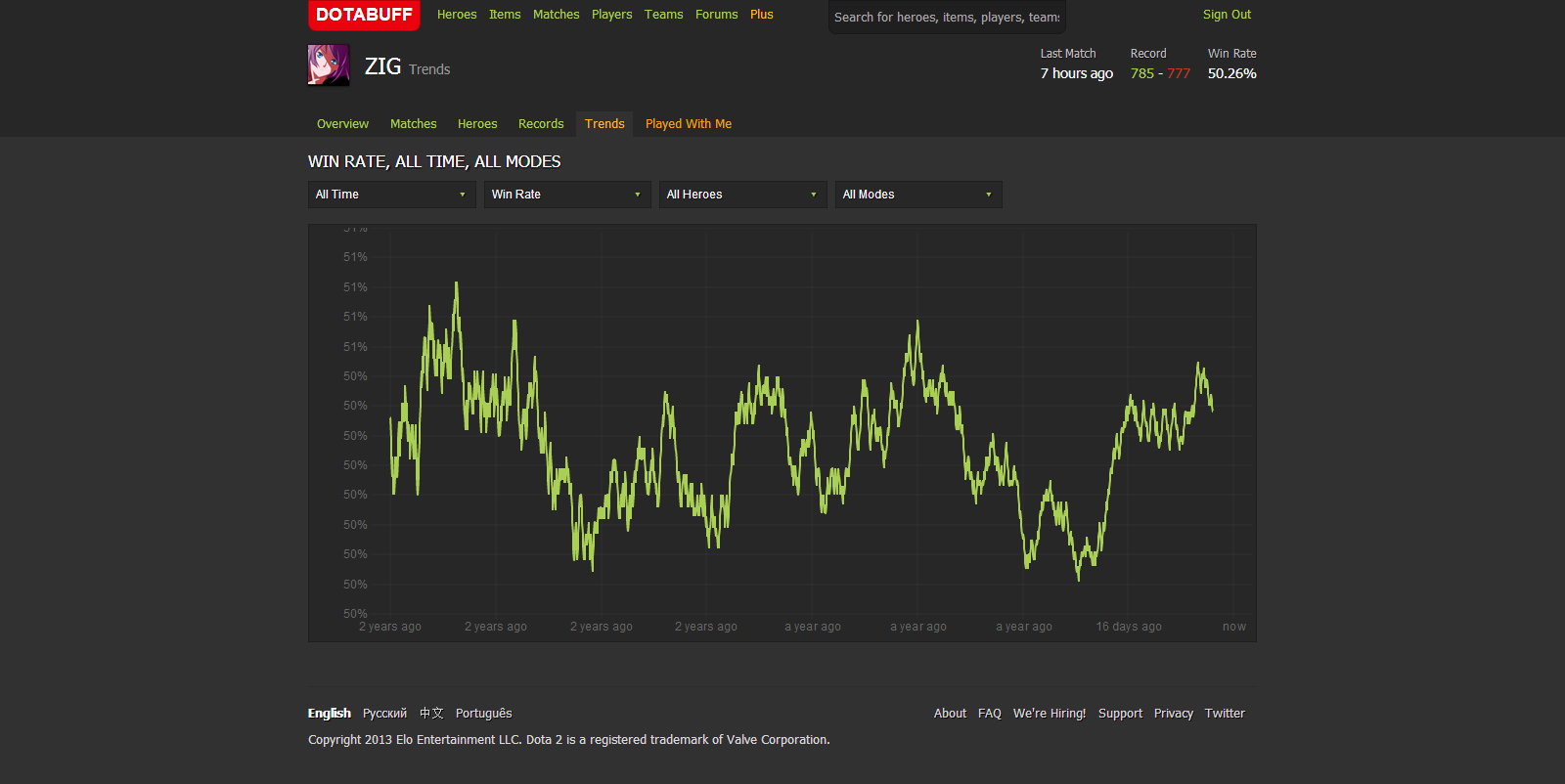The image size is (1565, 784).
Task: Expand the All Time dropdown
Action: [391, 195]
